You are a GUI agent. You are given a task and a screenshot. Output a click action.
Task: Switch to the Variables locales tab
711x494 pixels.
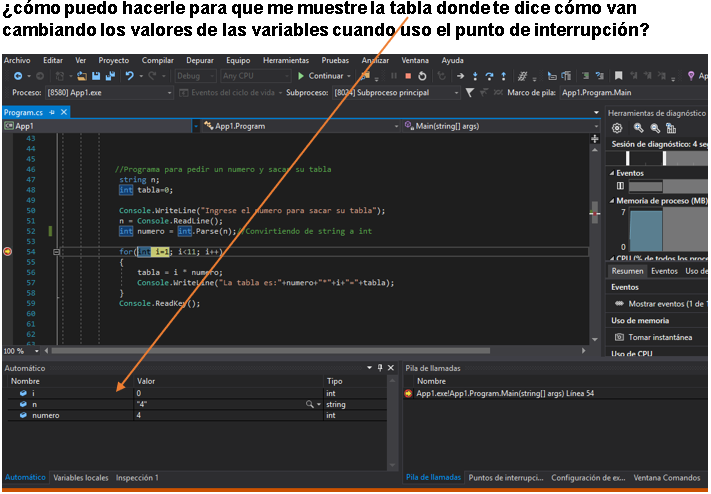(81, 478)
